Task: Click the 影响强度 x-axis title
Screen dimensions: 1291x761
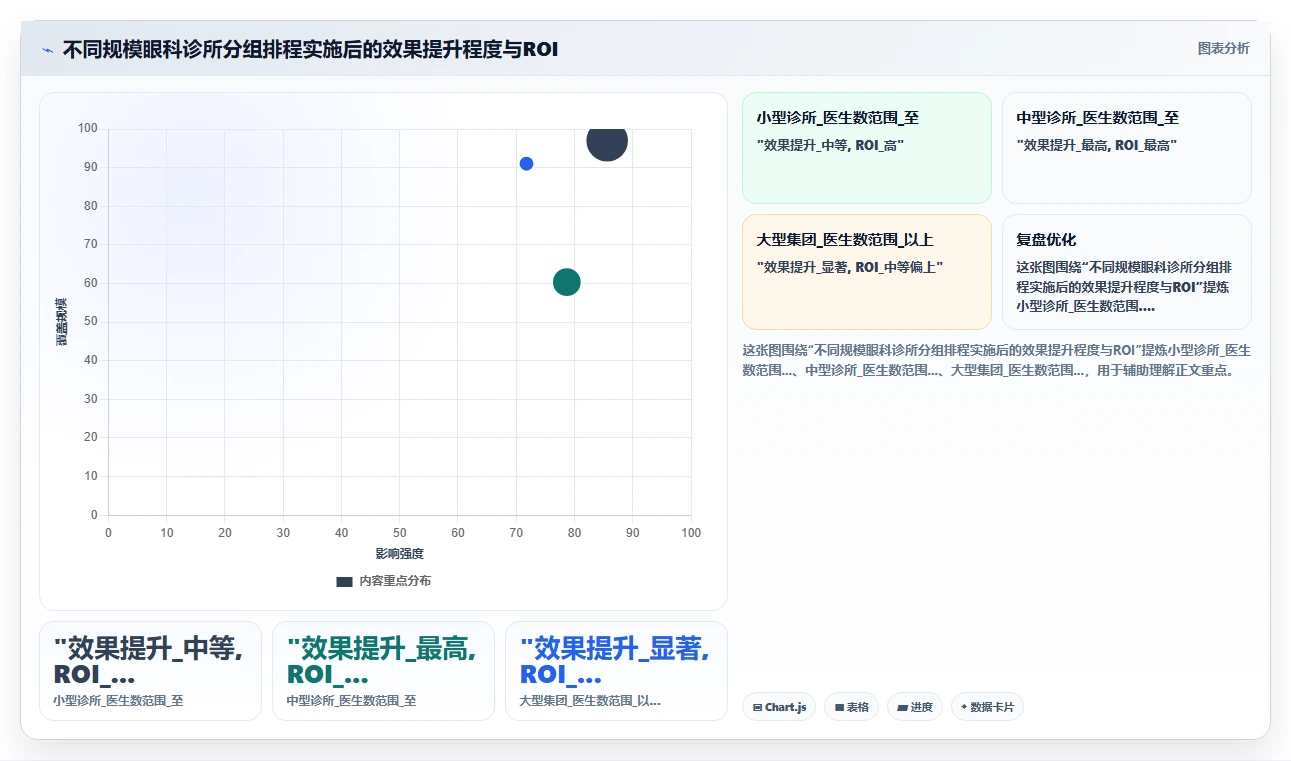Action: [x=400, y=554]
